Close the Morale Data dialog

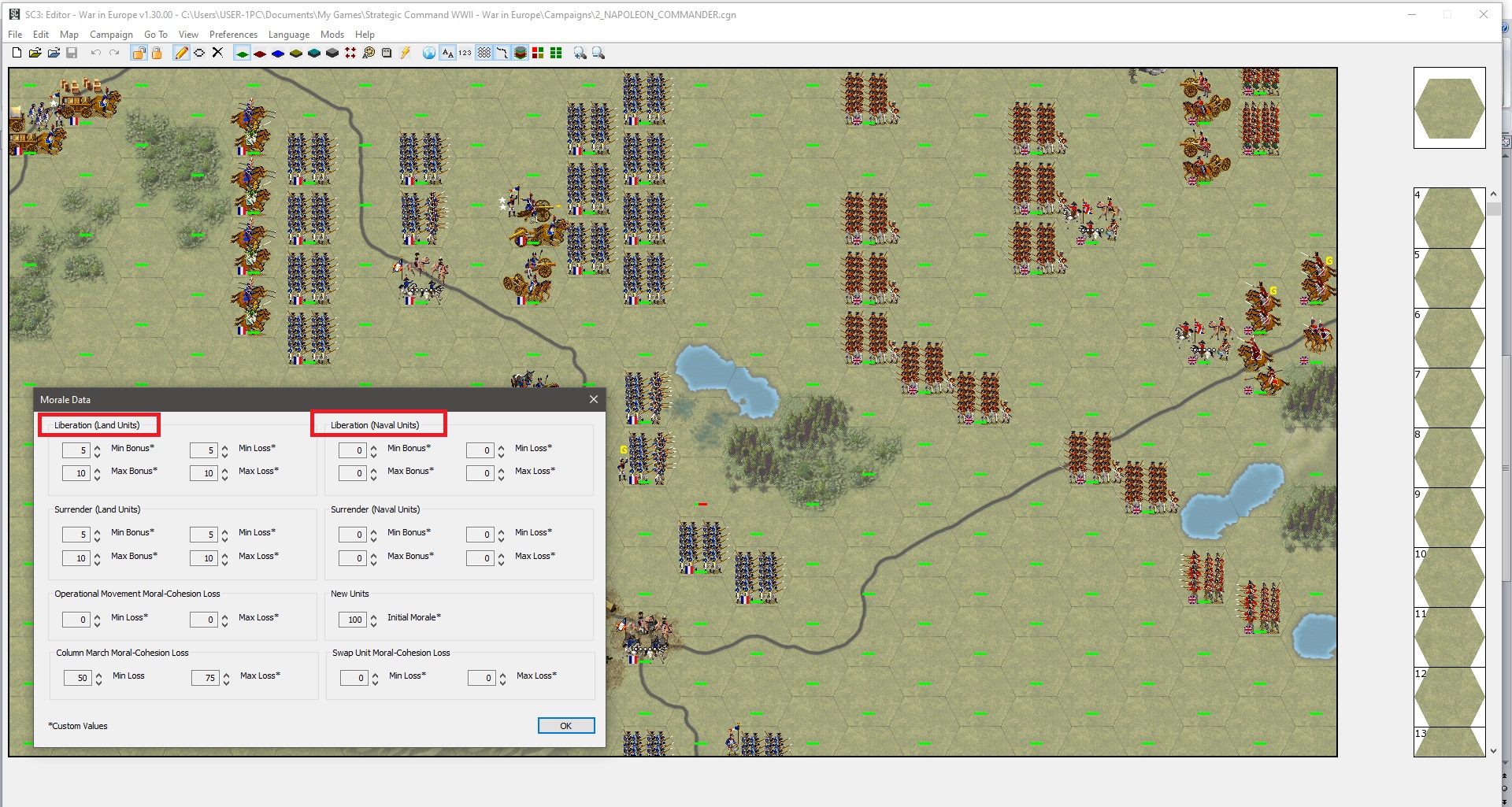594,399
